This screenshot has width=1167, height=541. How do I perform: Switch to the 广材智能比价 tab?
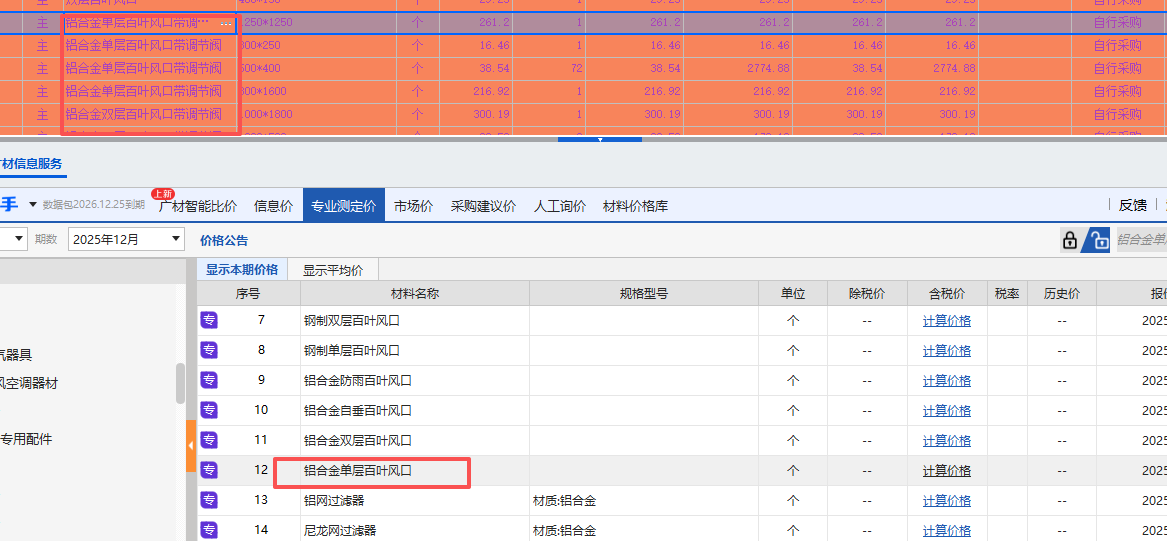(x=197, y=206)
